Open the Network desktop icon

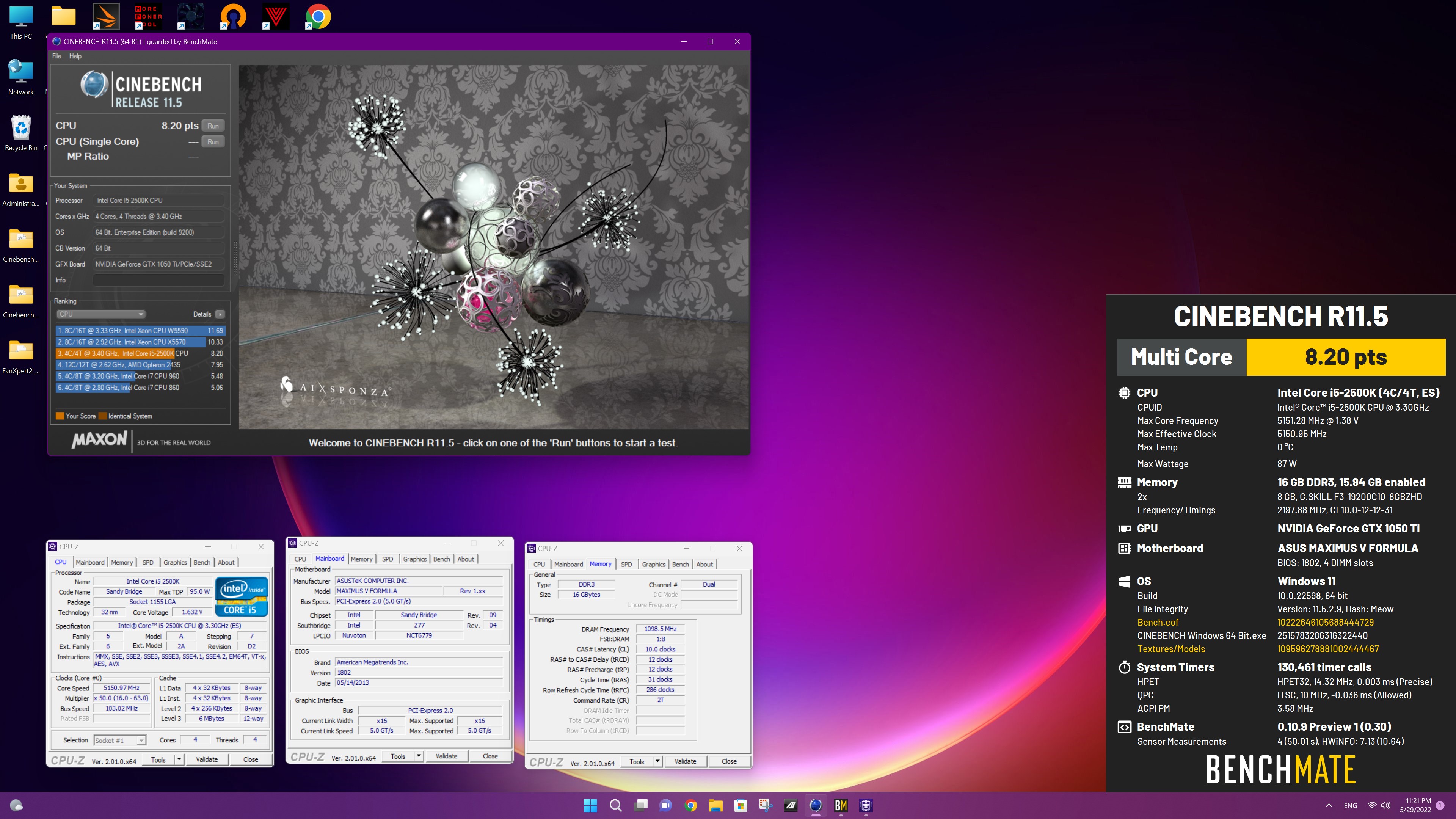point(21,77)
